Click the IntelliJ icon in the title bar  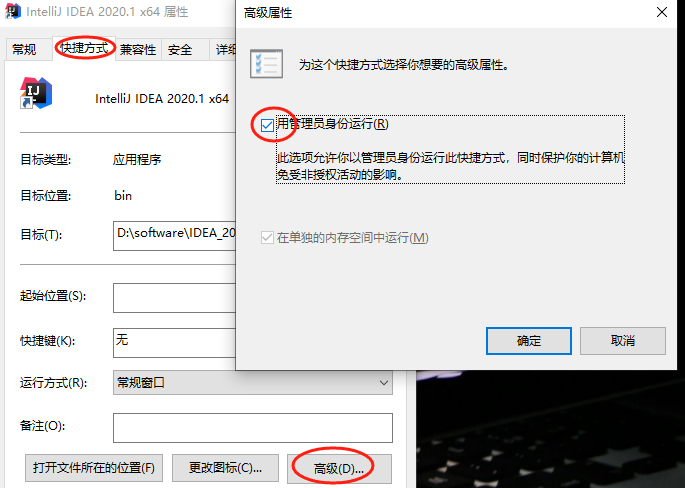point(12,11)
